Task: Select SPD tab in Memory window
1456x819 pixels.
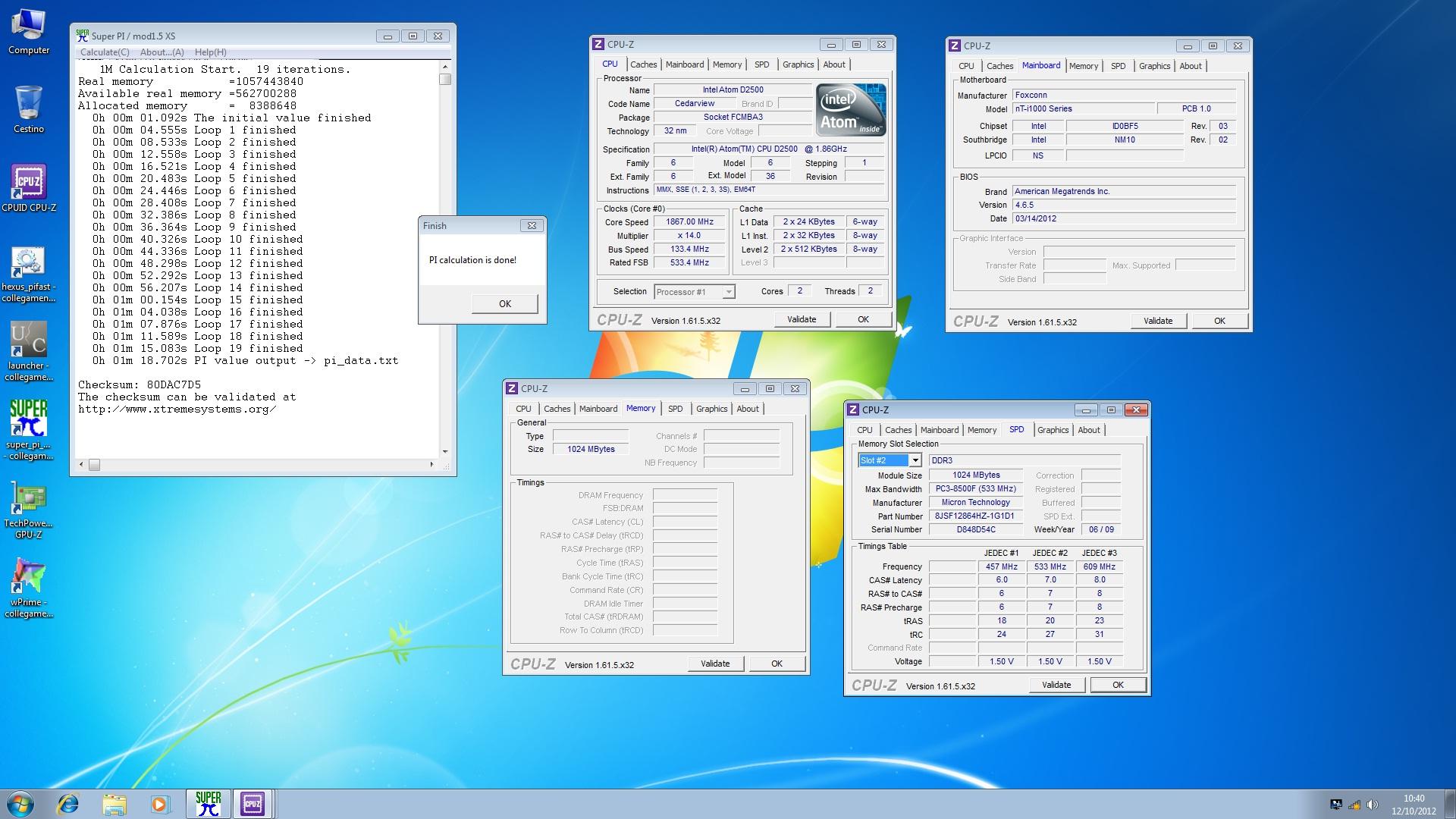Action: pyautogui.click(x=676, y=409)
